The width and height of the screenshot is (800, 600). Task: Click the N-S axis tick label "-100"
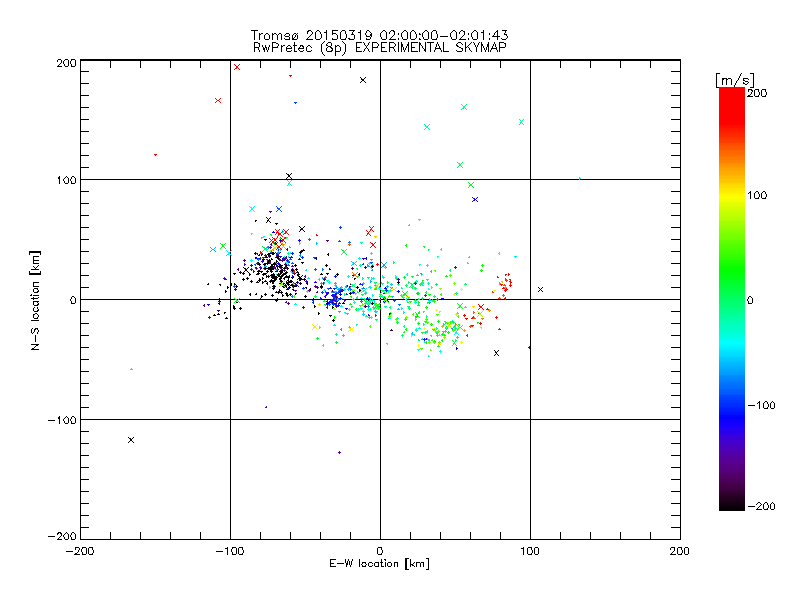click(x=62, y=420)
